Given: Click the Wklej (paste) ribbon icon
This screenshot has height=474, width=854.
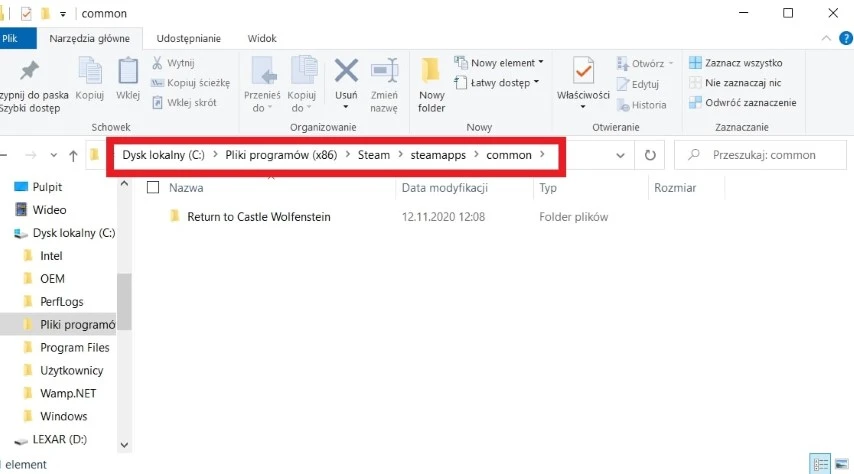Looking at the screenshot, I should tap(128, 78).
